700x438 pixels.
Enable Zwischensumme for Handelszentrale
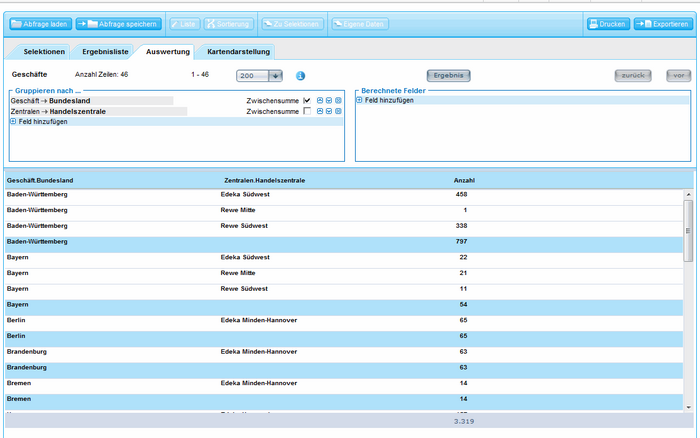[307, 111]
